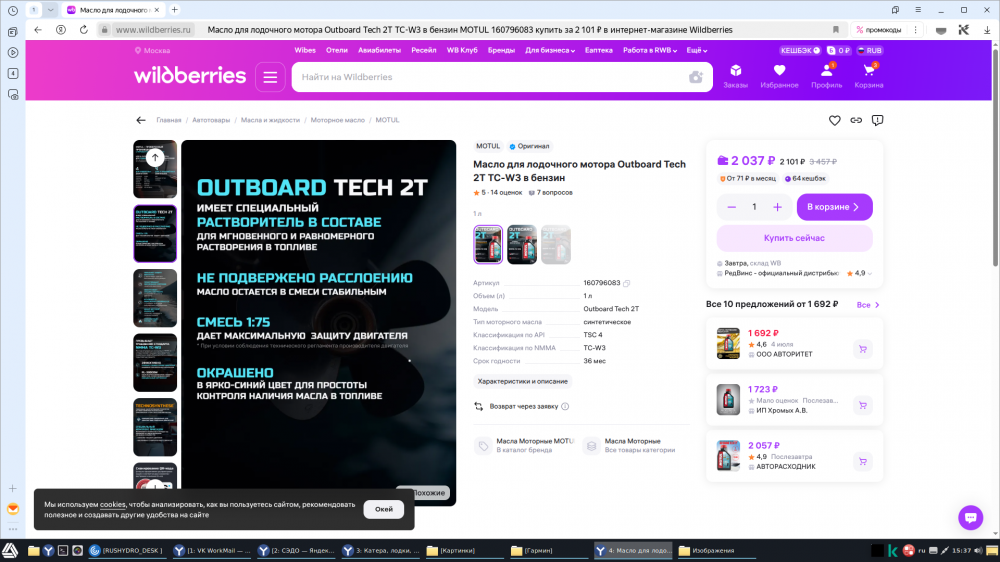Add 1 692 ₽ offer to cart
1000x562 pixels.
(863, 349)
